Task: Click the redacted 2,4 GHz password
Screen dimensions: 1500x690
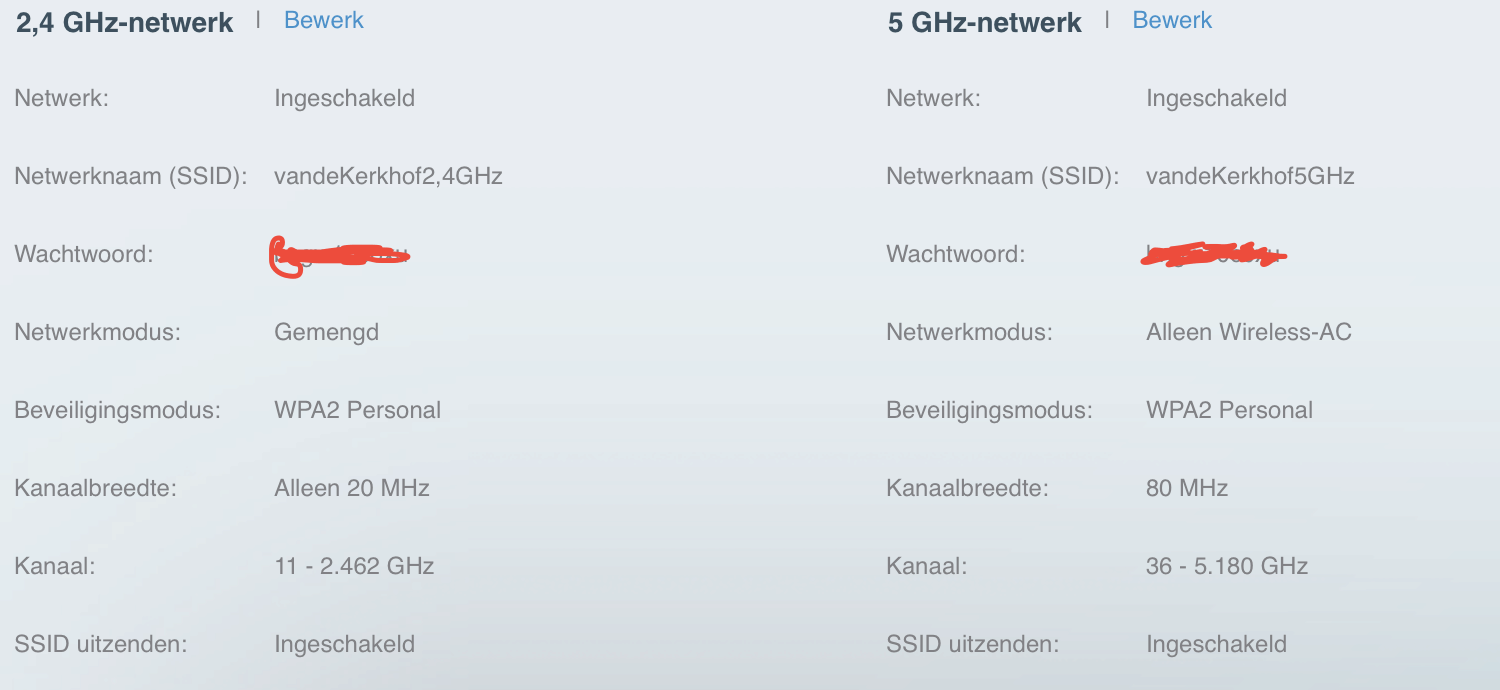Action: tap(340, 256)
